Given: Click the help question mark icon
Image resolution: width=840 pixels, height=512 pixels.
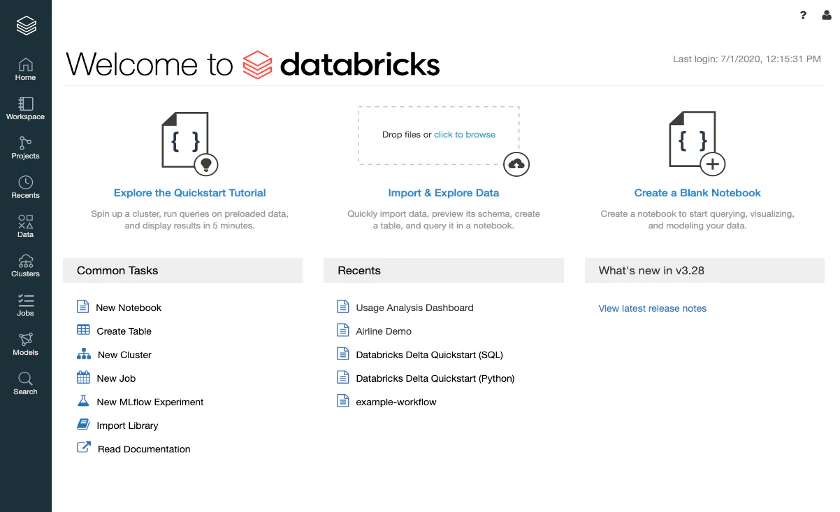Looking at the screenshot, I should [802, 15].
